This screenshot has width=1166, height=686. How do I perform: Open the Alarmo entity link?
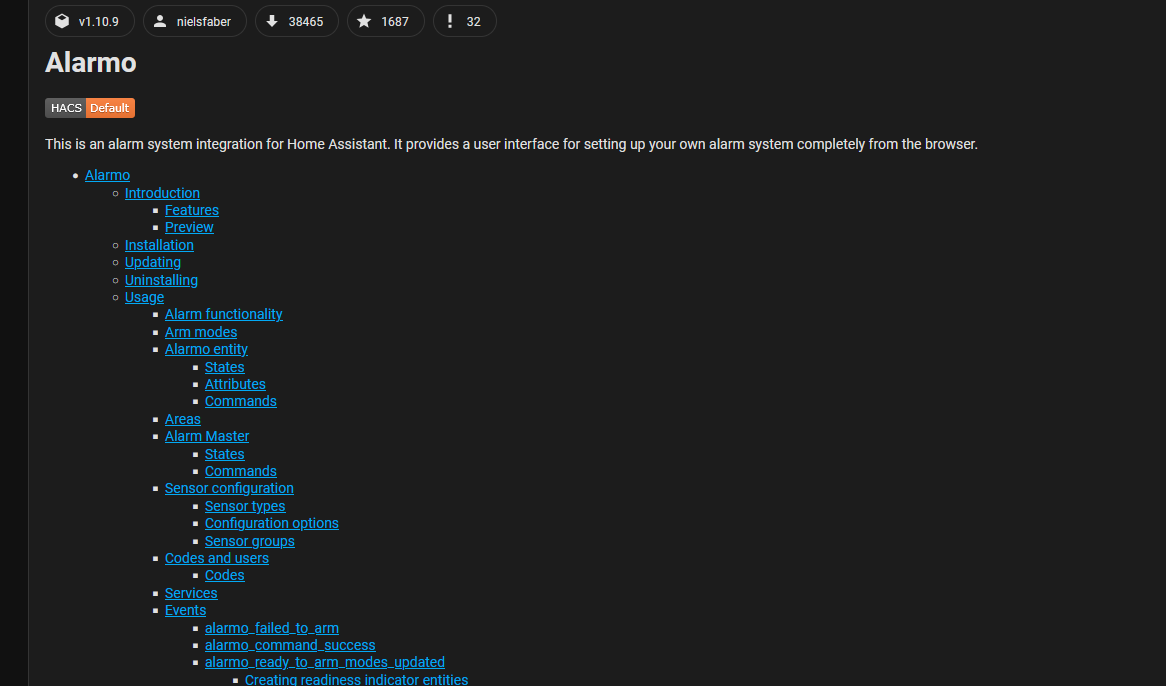(x=206, y=349)
